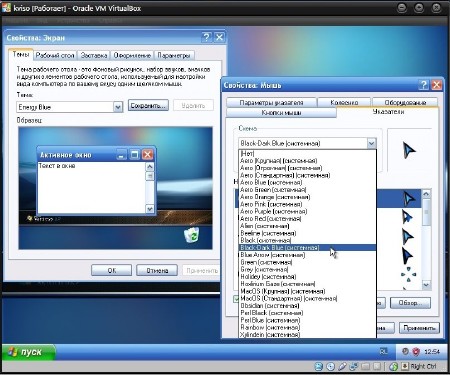450x375 pixels.
Task: Click the scroll down arrow of pointer list
Action: (426, 285)
